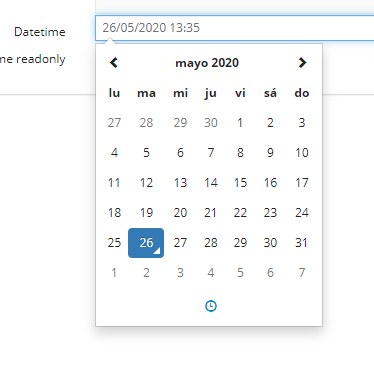Open month selection via 'mayo 2020' header
The image size is (374, 376).
[207, 63]
